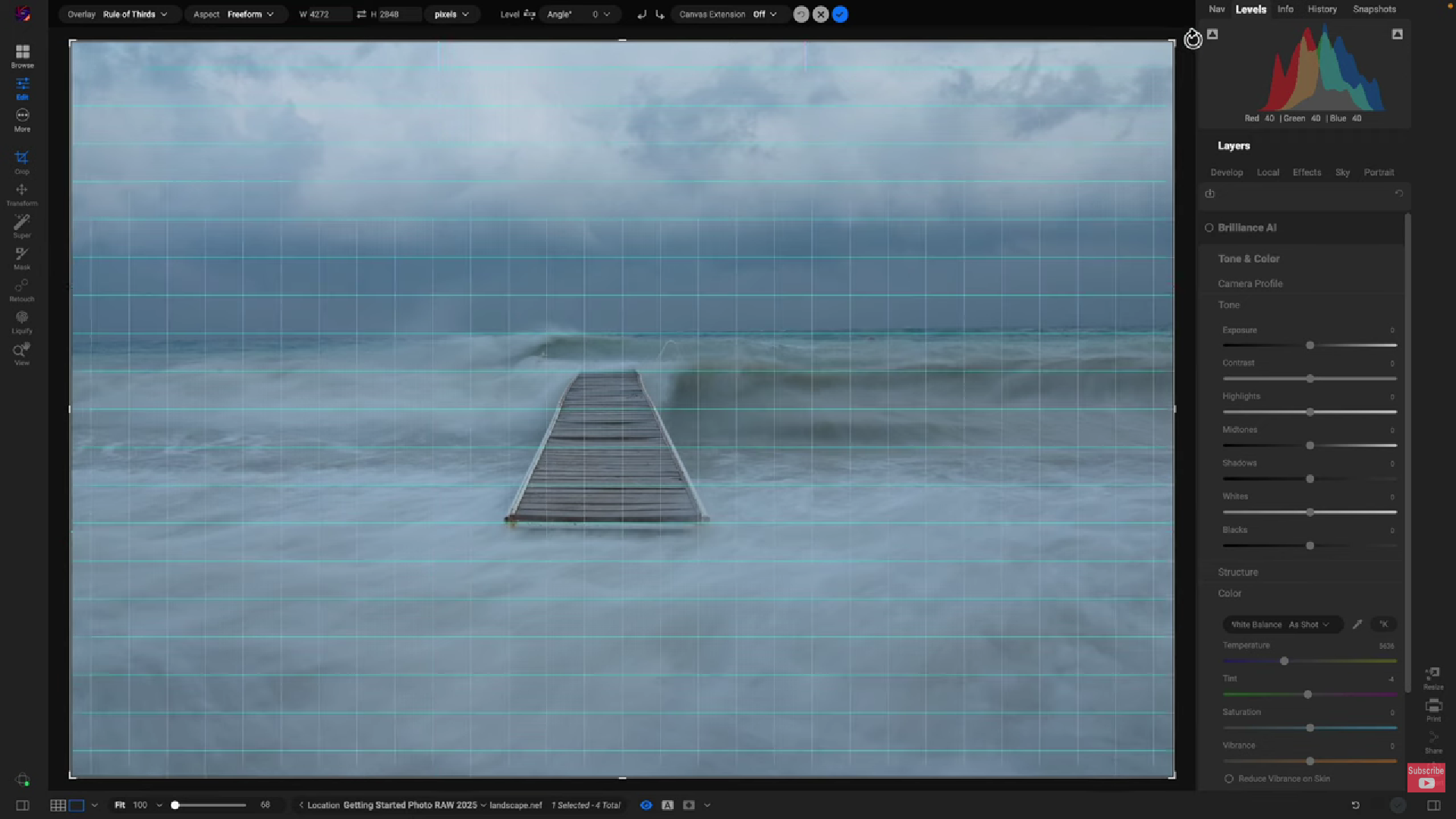Undo with bottom right reset arrow

[x=1355, y=805]
